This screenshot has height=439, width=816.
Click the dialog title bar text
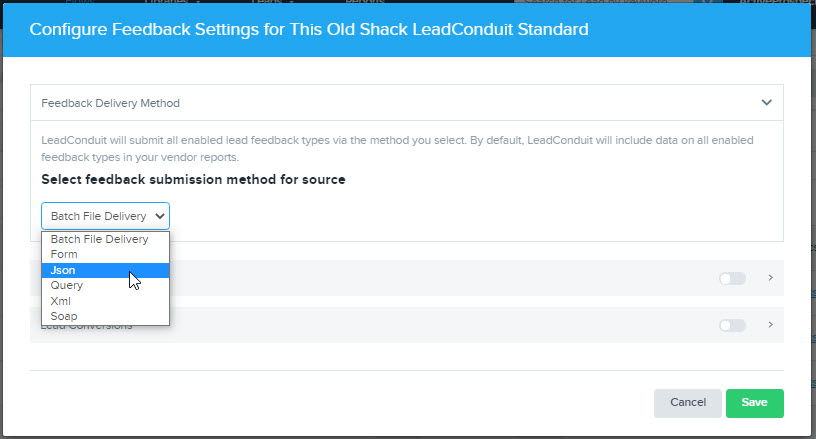309,29
